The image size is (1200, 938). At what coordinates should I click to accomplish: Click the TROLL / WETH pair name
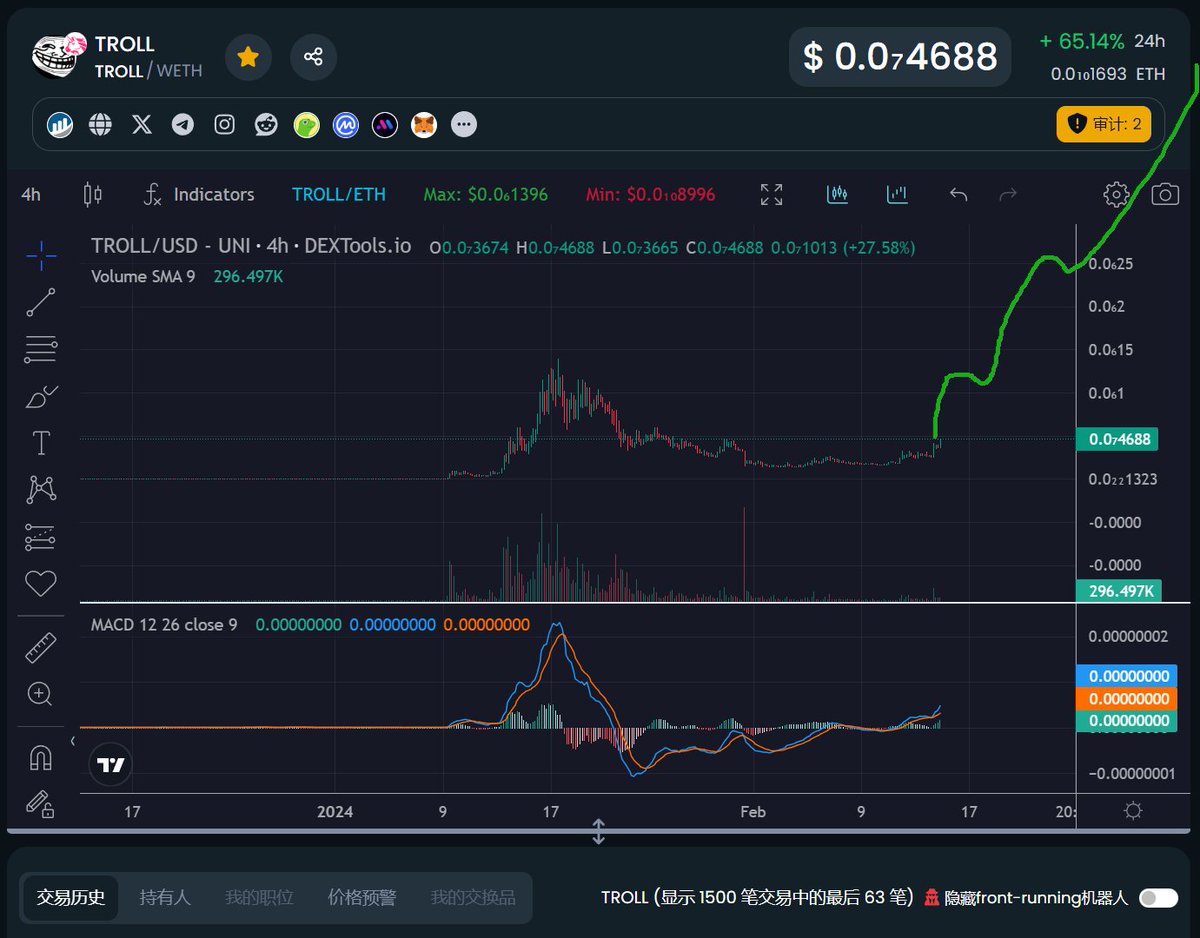[x=148, y=71]
